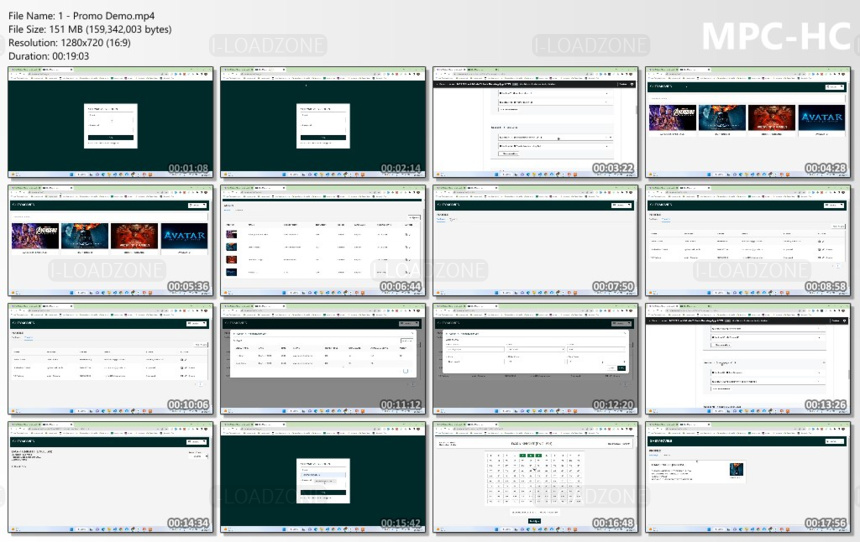Open the frame thumbnail stamped 00:01:08
Screen dimensions: 860x542
[111, 122]
